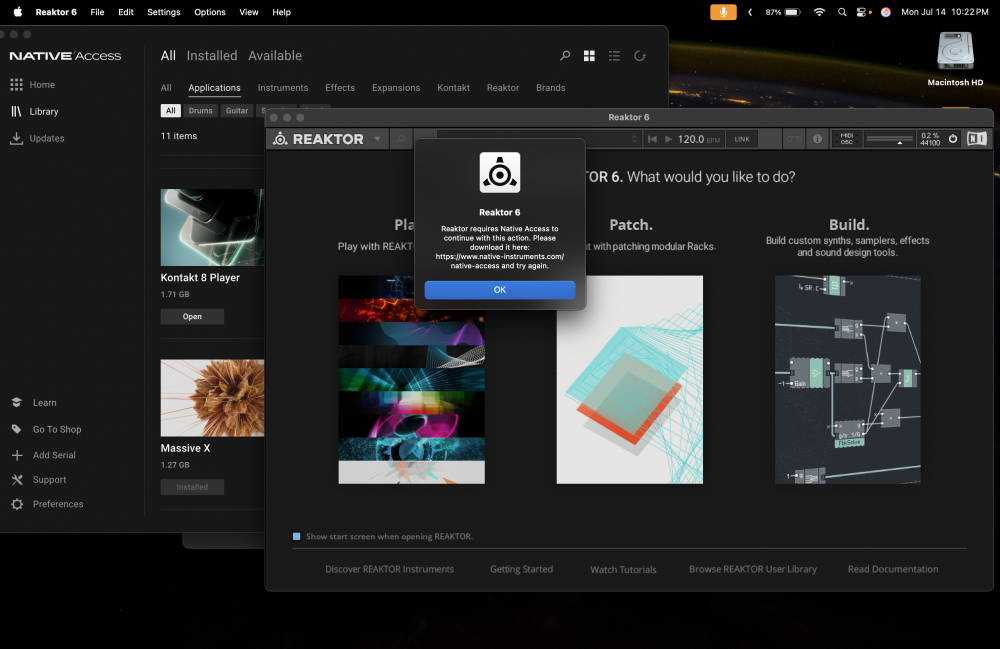
Task: Click the CPU load and sample rate display
Action: pos(930,139)
